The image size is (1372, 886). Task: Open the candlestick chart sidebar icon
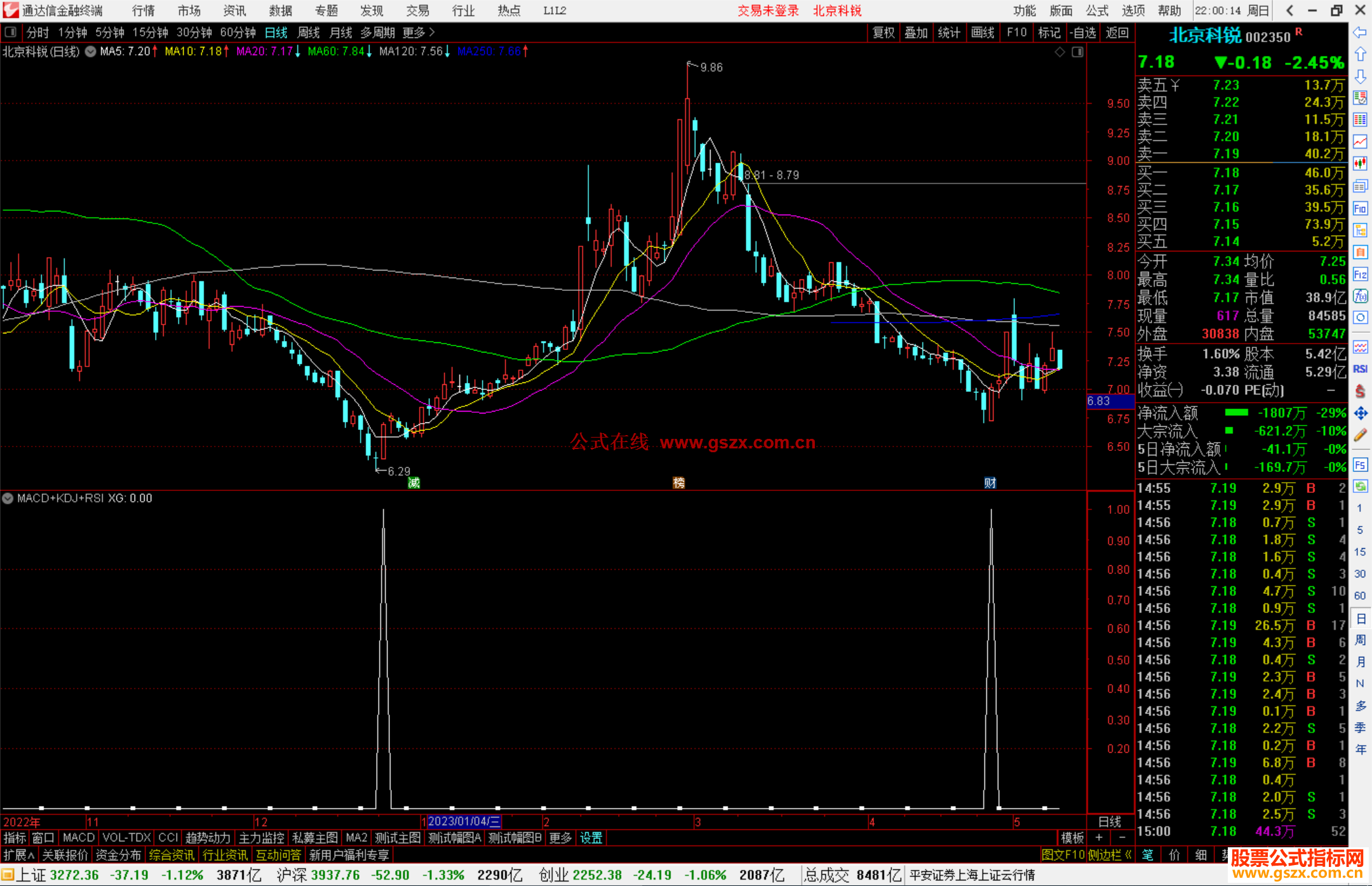pos(1360,164)
